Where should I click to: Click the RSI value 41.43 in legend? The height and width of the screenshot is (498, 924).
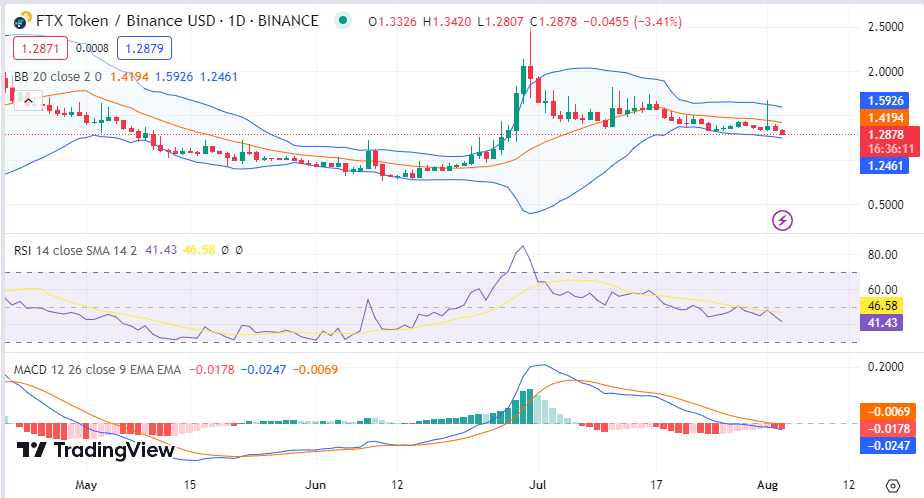tap(161, 250)
